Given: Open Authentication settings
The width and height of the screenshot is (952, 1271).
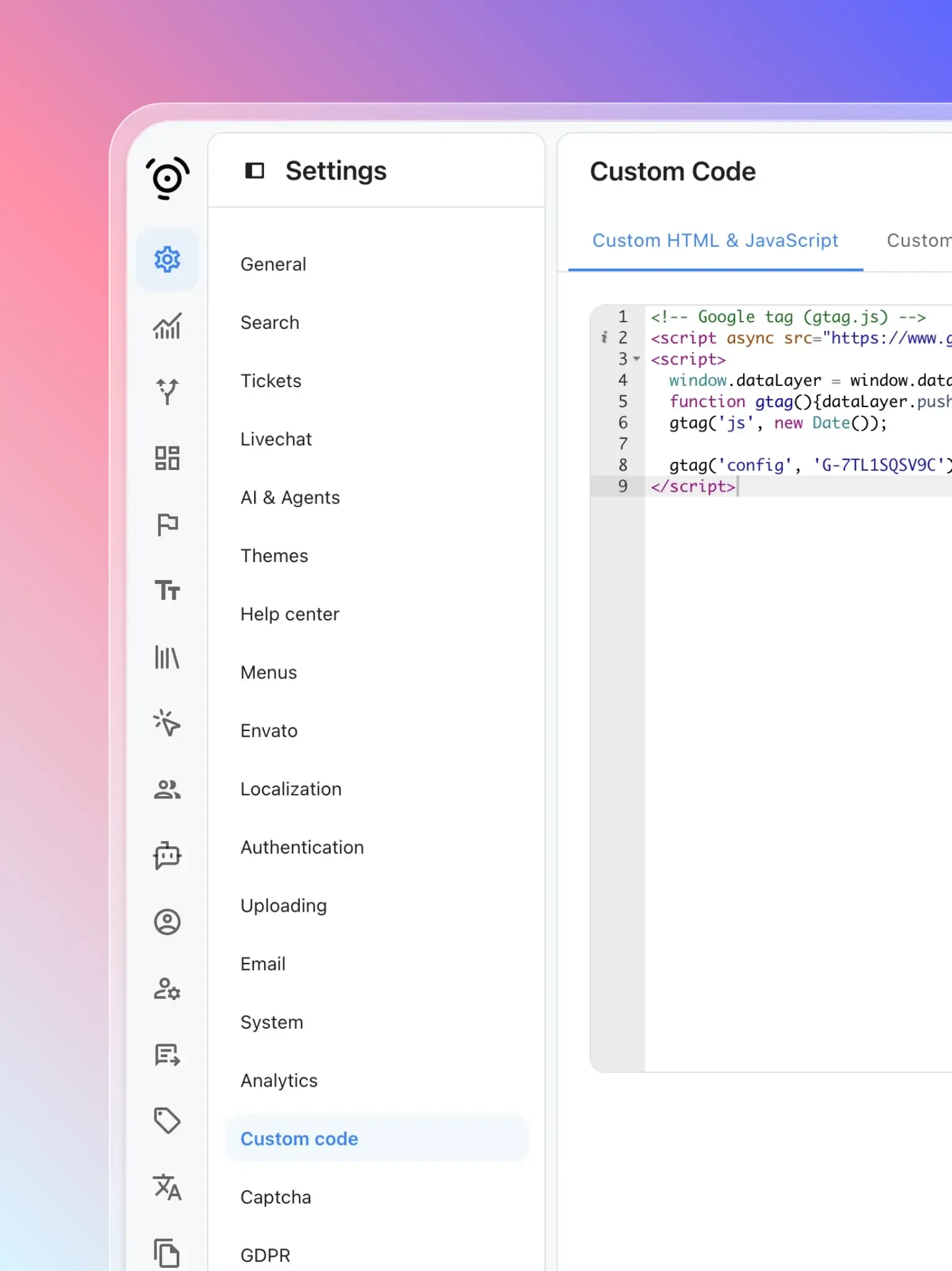Looking at the screenshot, I should tap(376, 847).
